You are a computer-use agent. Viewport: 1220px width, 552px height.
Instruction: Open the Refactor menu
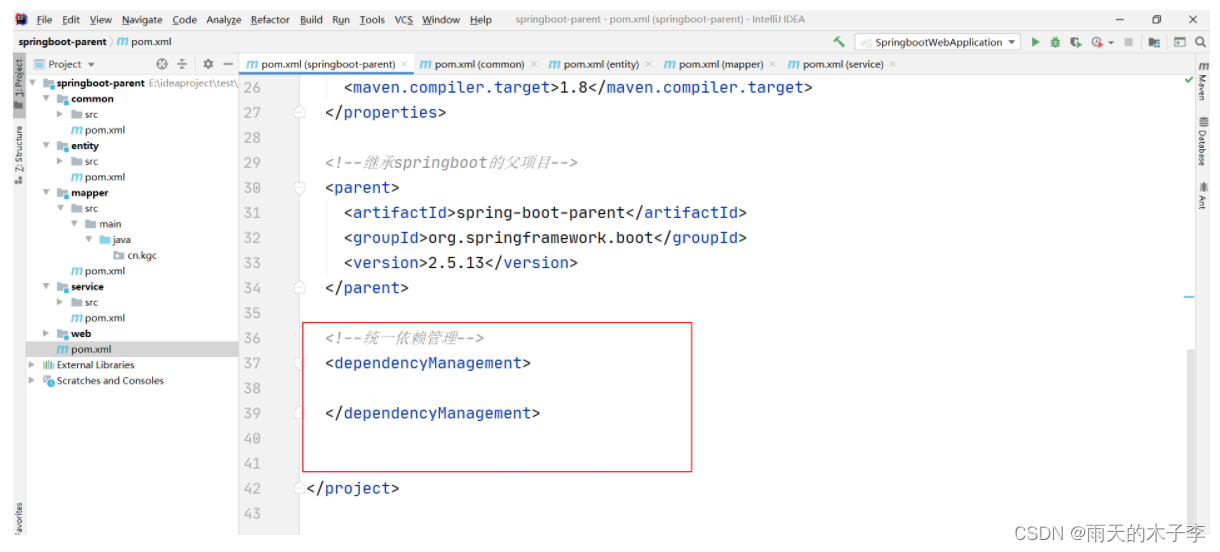[x=270, y=19]
